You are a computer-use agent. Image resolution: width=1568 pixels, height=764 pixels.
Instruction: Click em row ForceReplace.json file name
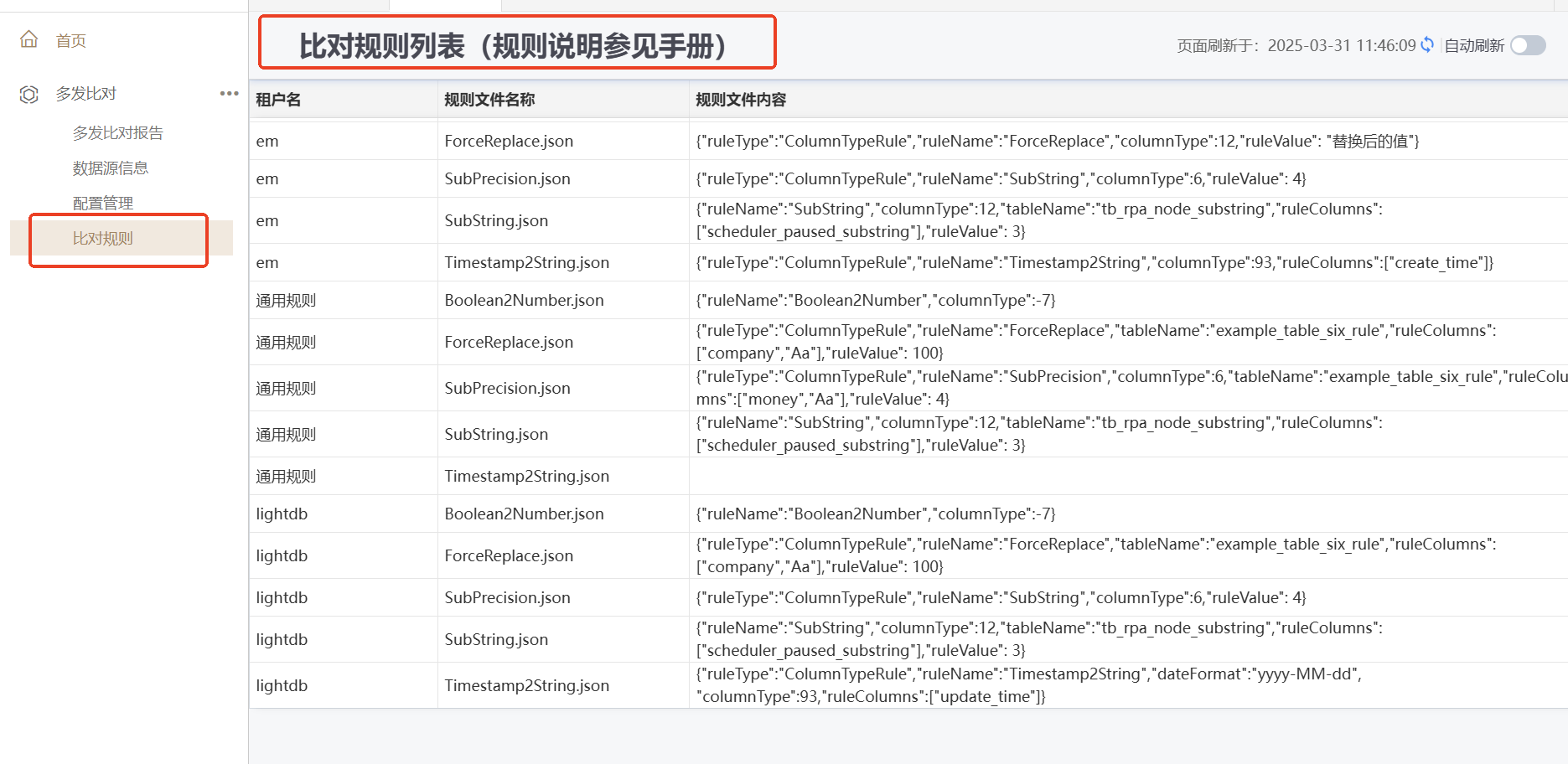pyautogui.click(x=509, y=141)
